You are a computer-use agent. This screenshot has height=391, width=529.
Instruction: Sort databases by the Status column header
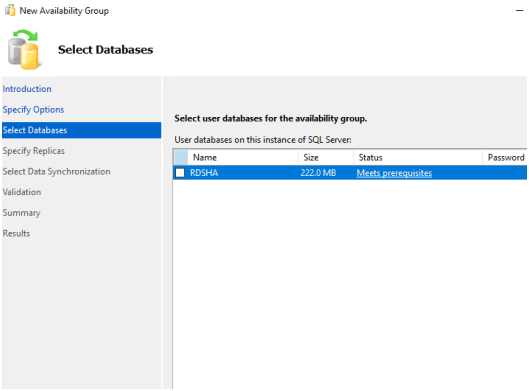(418, 158)
